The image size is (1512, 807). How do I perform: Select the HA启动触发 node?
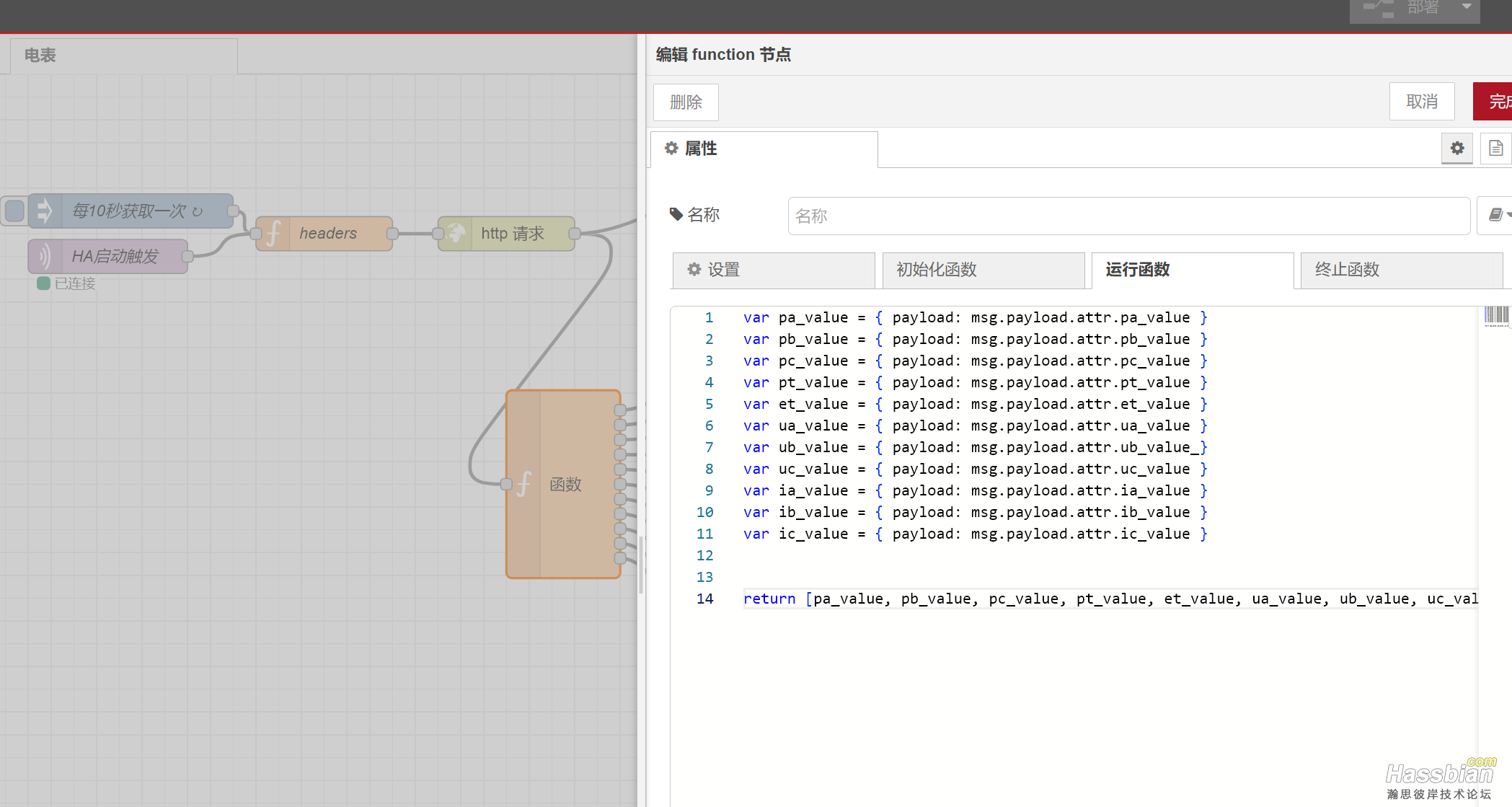click(x=108, y=256)
